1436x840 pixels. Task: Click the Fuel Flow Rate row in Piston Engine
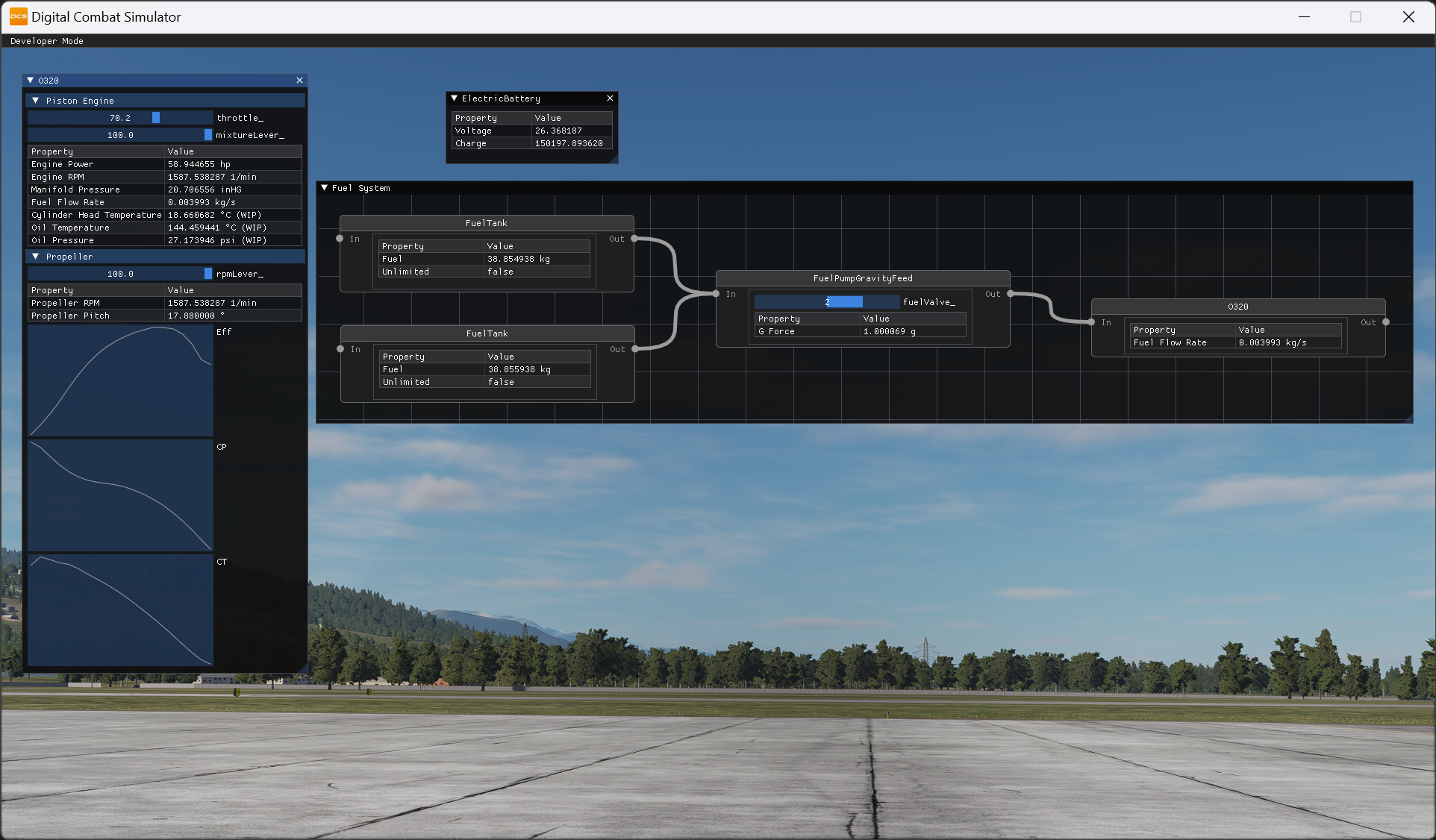click(x=165, y=202)
